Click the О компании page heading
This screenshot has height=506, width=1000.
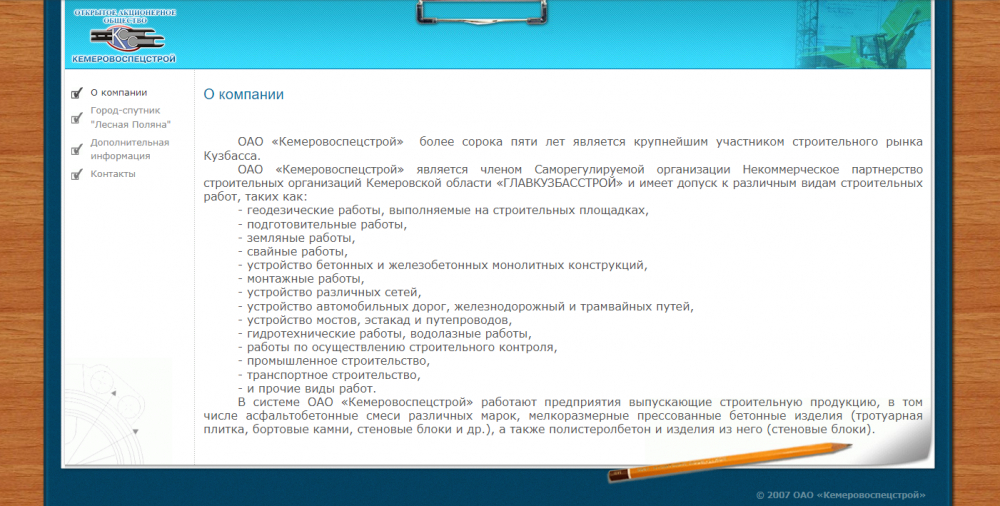coord(244,94)
